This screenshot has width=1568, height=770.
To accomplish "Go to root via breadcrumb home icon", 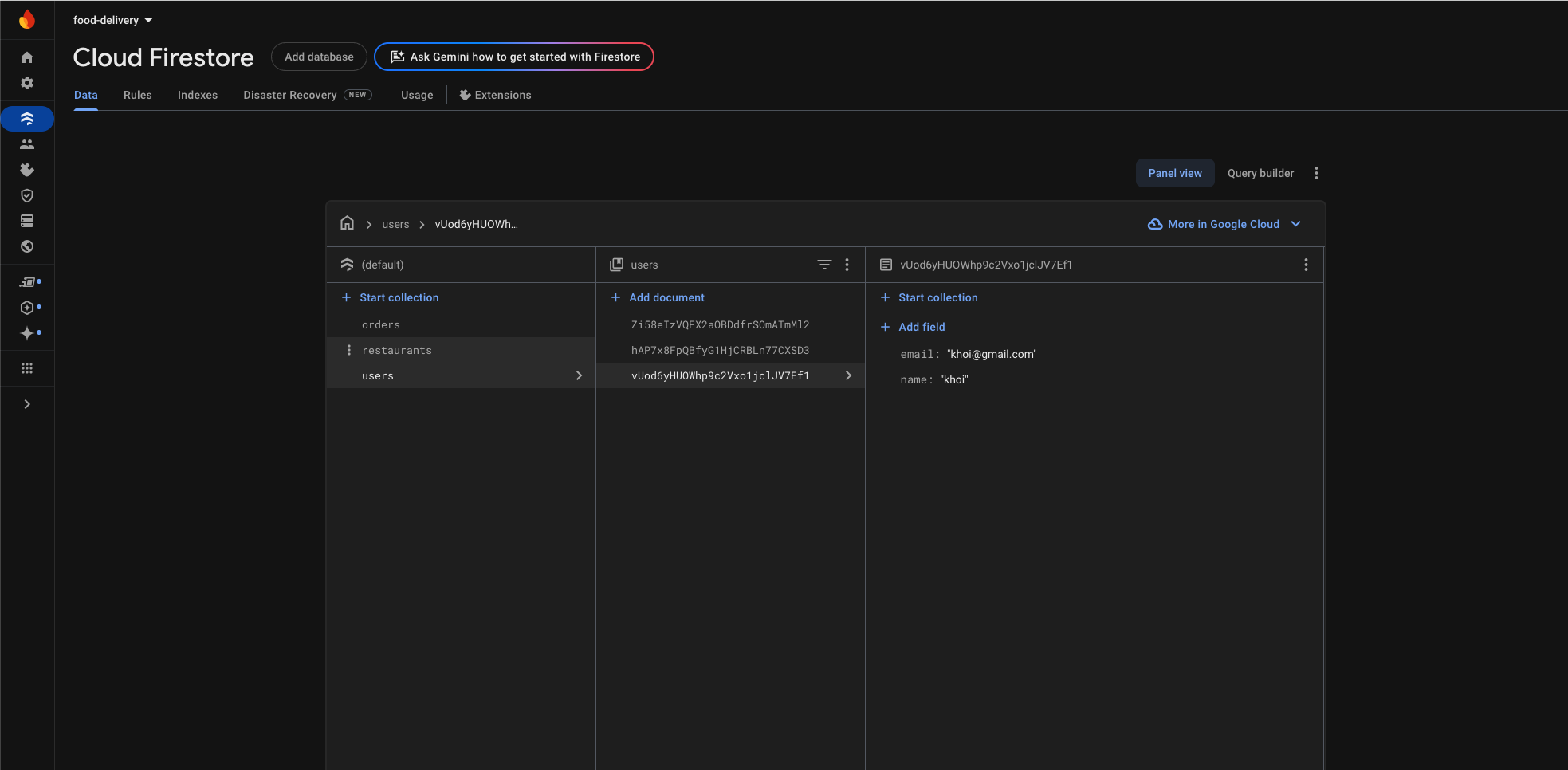I will coord(347,223).
